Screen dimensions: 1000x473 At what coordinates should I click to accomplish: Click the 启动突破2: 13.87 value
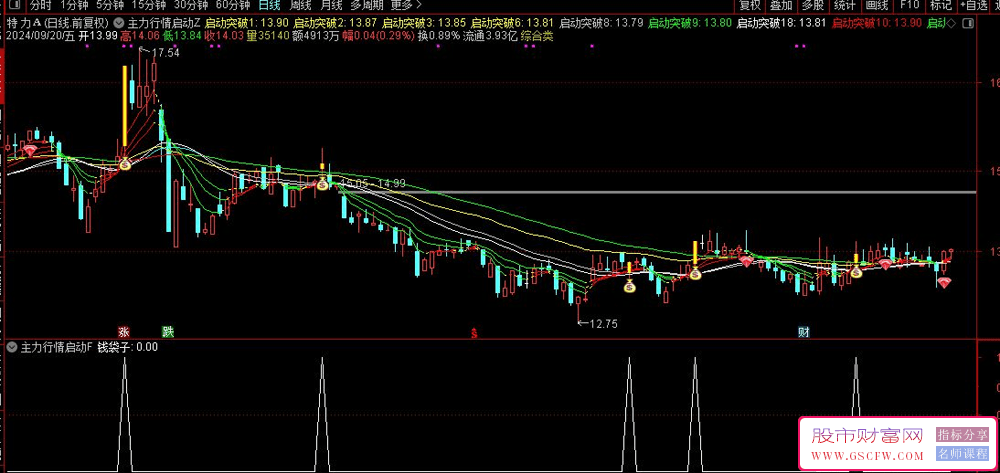[335, 24]
